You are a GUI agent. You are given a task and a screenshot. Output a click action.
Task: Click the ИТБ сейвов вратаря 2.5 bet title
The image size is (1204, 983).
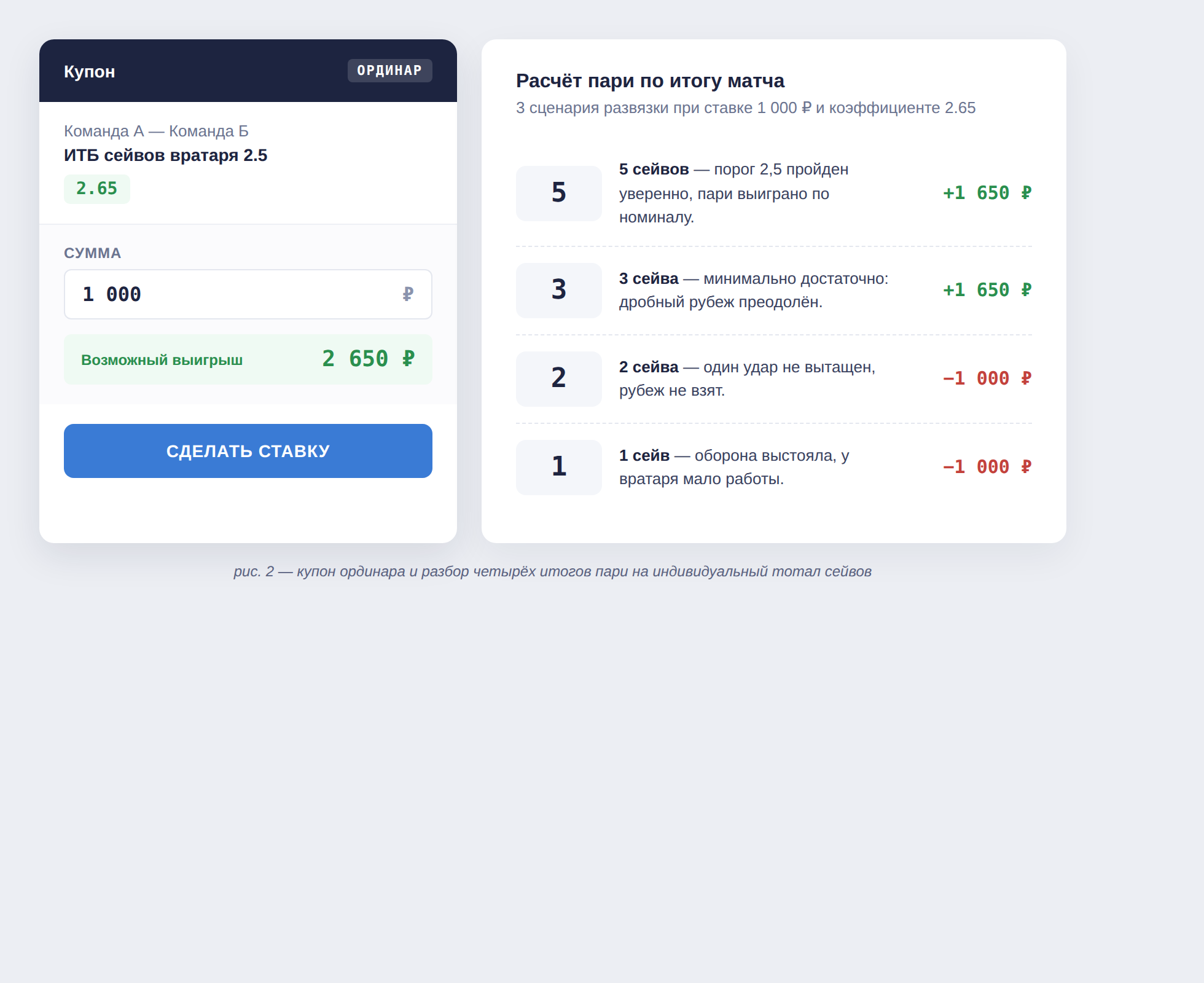(x=165, y=155)
